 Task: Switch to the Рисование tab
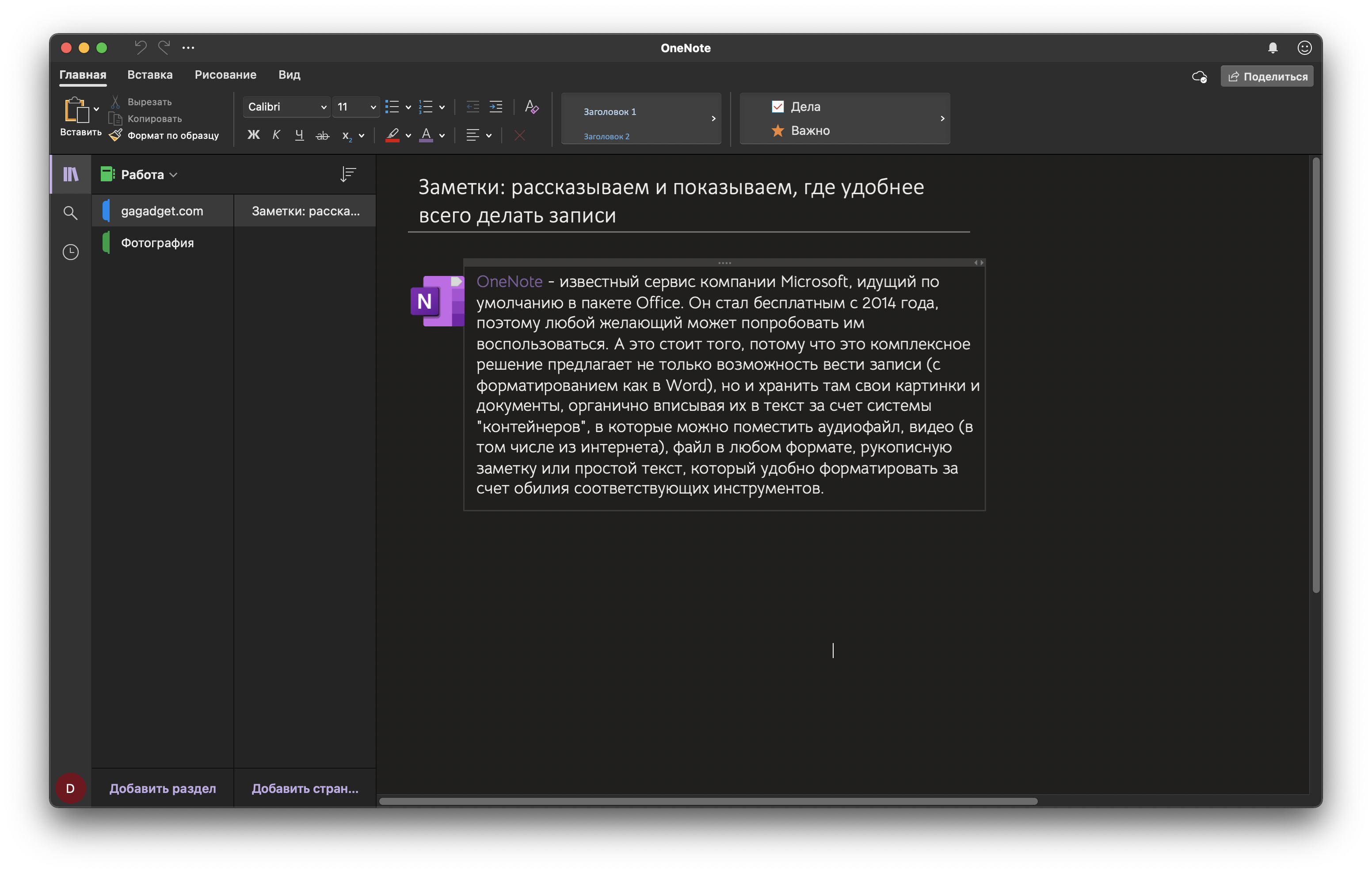coord(225,75)
